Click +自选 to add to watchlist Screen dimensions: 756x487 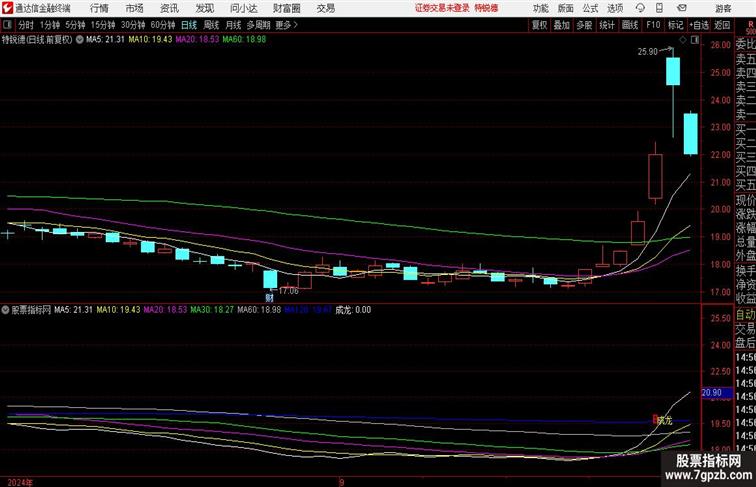click(699, 25)
